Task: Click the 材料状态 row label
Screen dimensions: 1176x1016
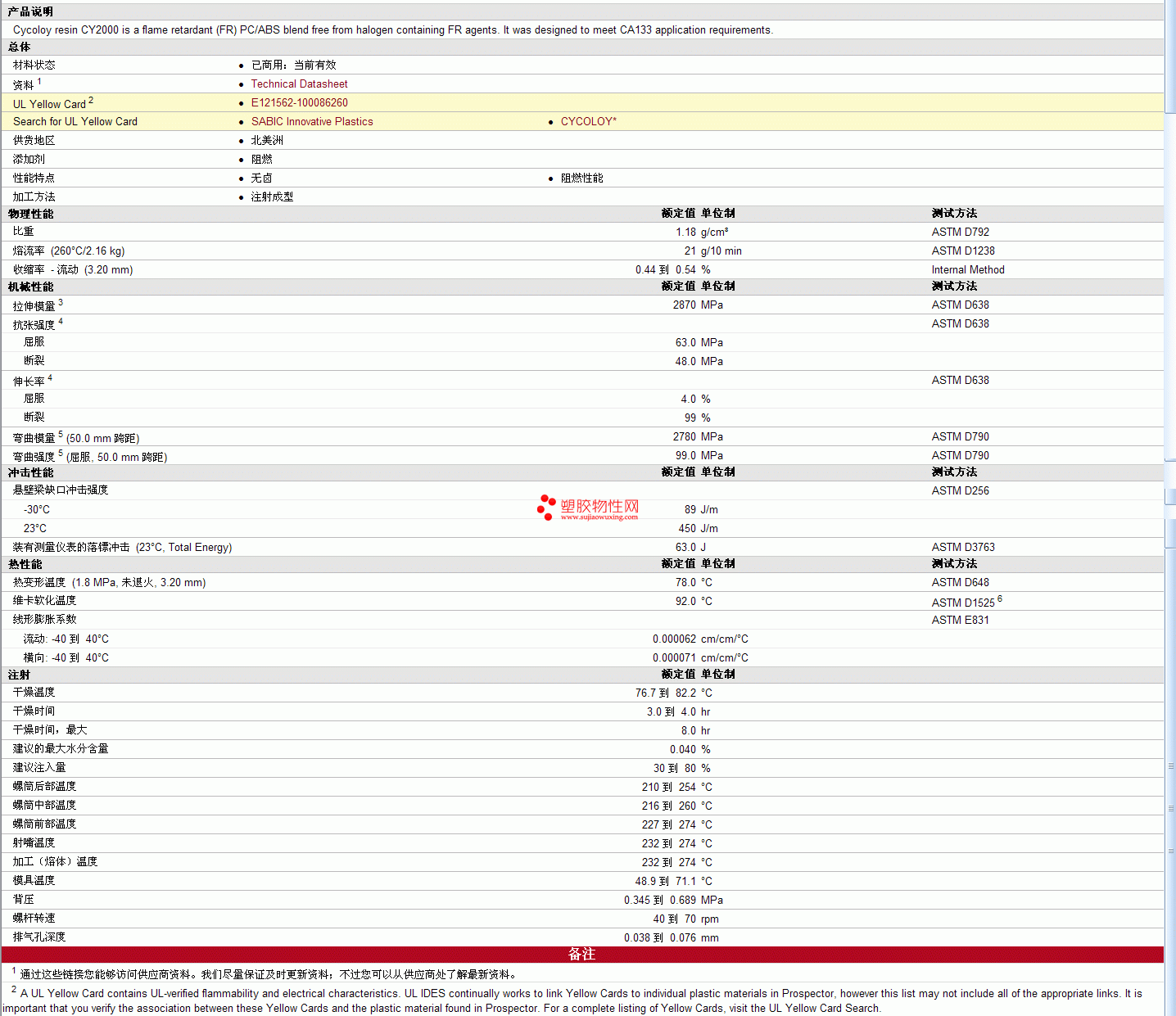Action: (x=34, y=65)
